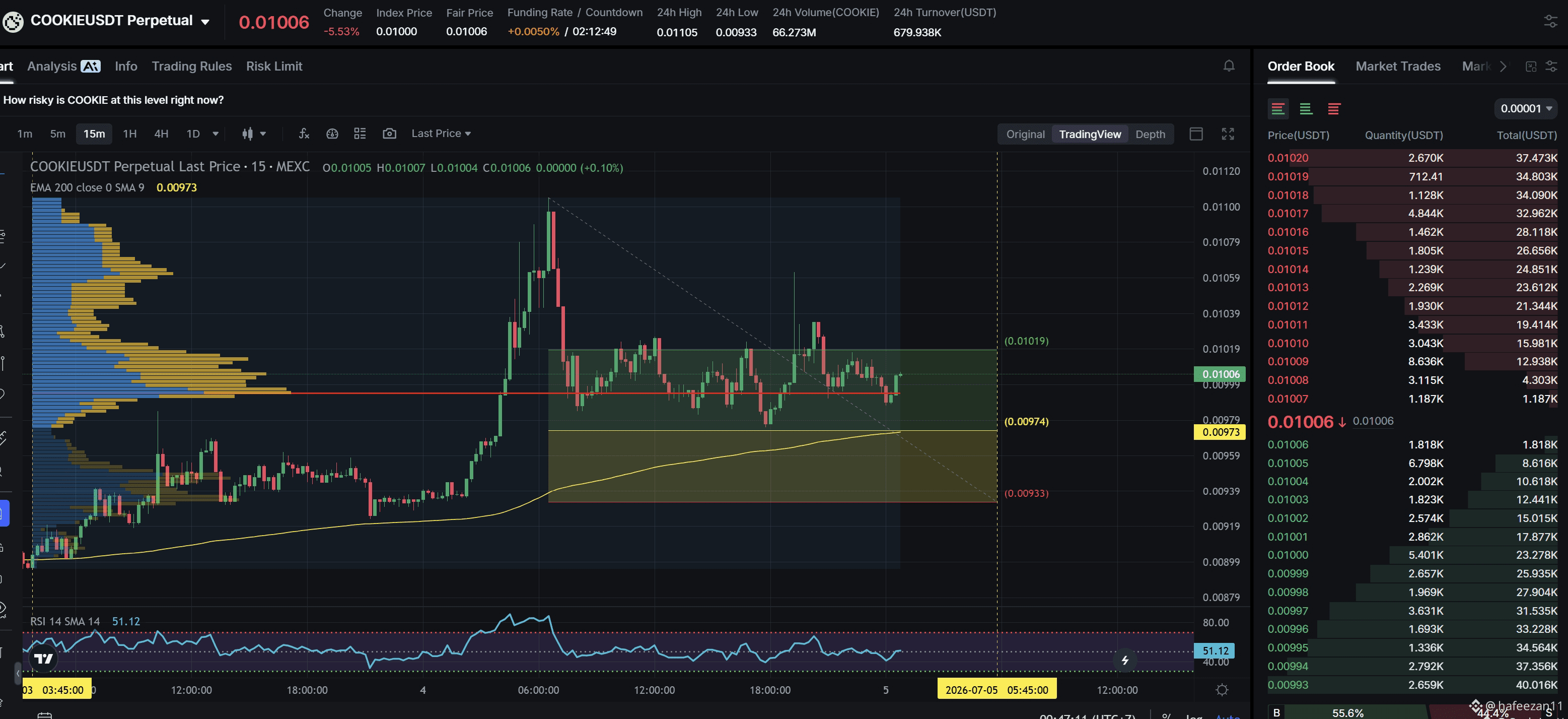Select the 1D timeframe
The image size is (1568, 719).
193,134
